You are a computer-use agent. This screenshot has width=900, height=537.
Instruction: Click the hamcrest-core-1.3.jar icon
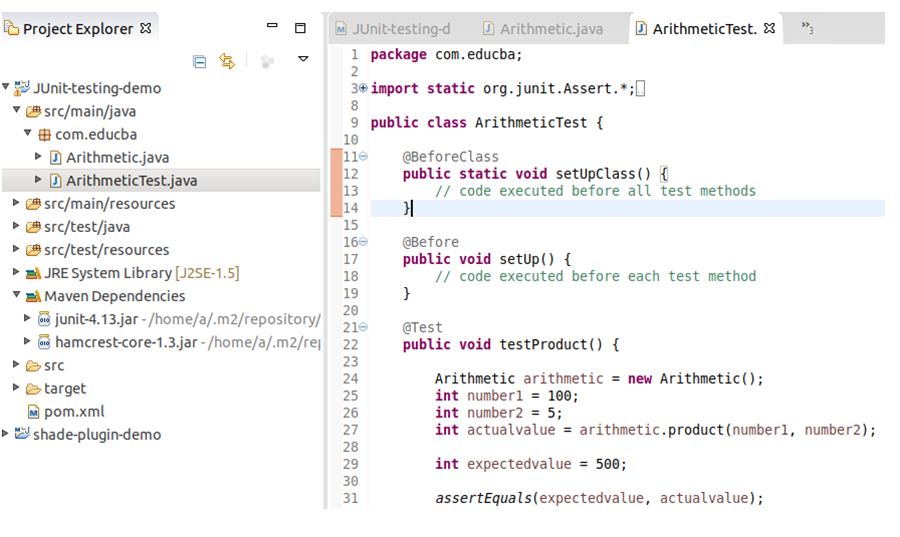click(44, 342)
